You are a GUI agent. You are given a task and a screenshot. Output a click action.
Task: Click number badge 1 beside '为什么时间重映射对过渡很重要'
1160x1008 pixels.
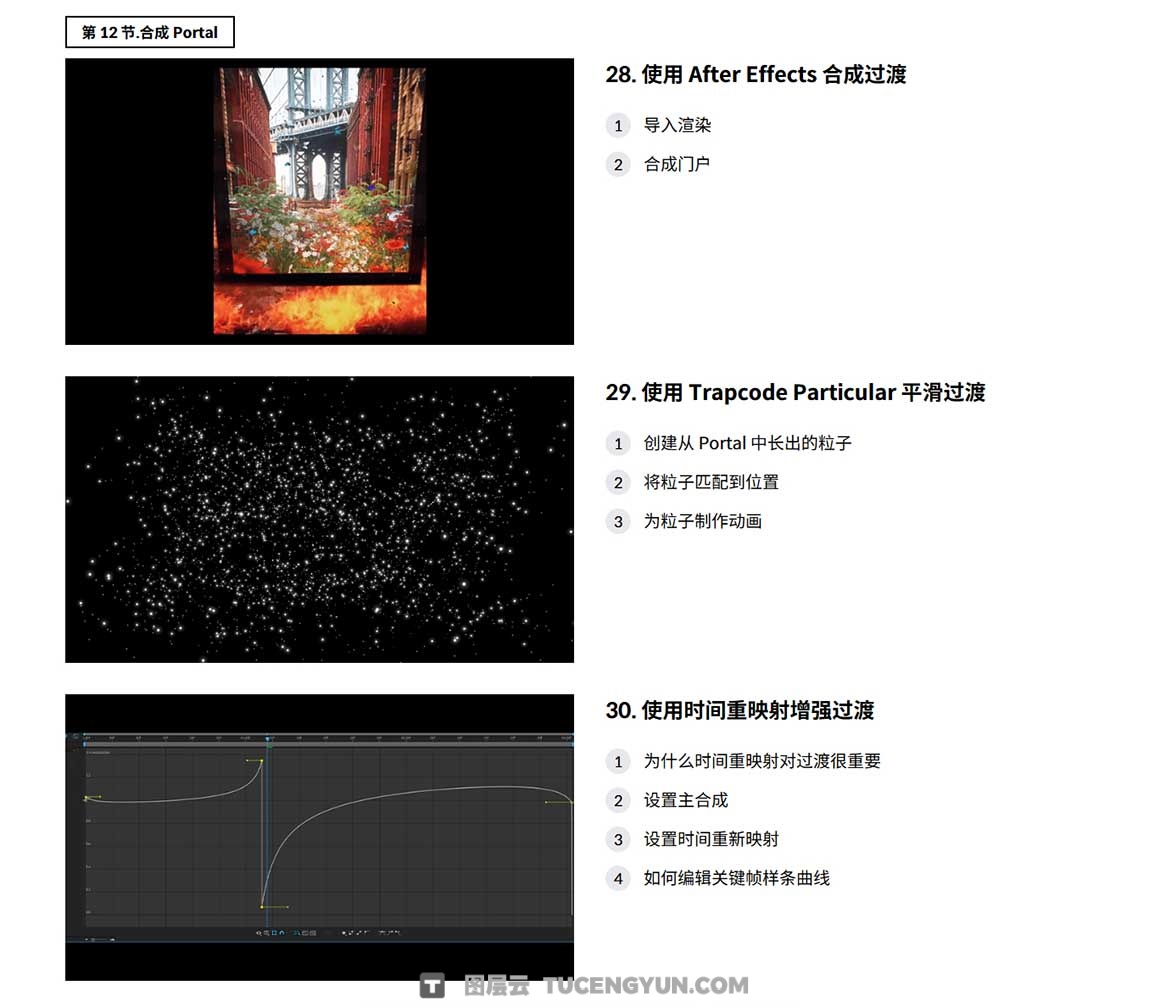click(x=618, y=762)
